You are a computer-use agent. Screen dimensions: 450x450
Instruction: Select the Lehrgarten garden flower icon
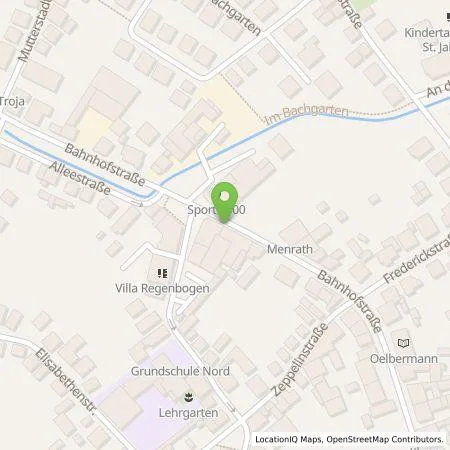pyautogui.click(x=189, y=397)
